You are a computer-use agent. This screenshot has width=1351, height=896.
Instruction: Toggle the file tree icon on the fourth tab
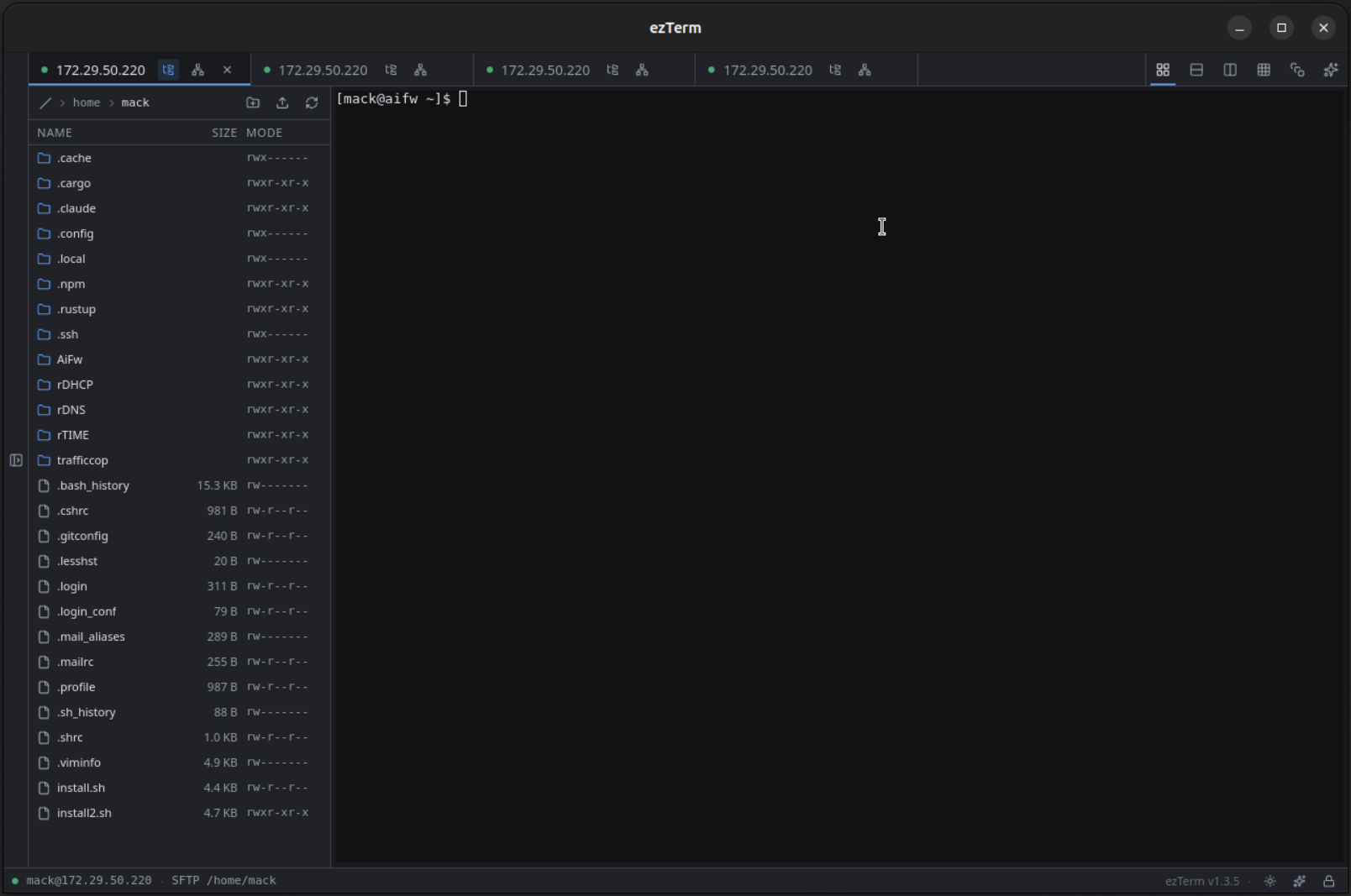[835, 70]
